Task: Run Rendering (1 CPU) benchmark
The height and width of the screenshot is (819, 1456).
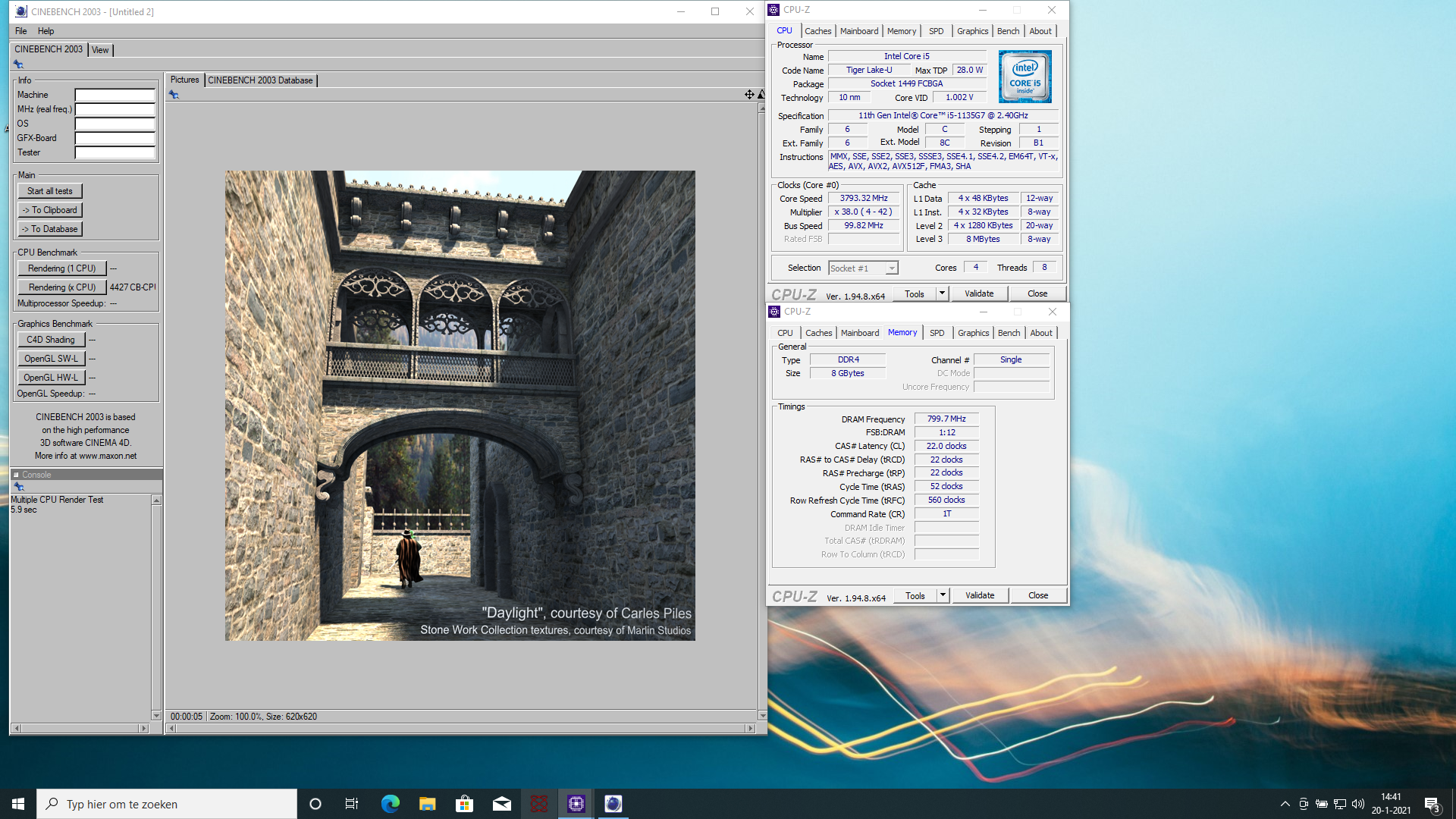Action: tap(61, 268)
